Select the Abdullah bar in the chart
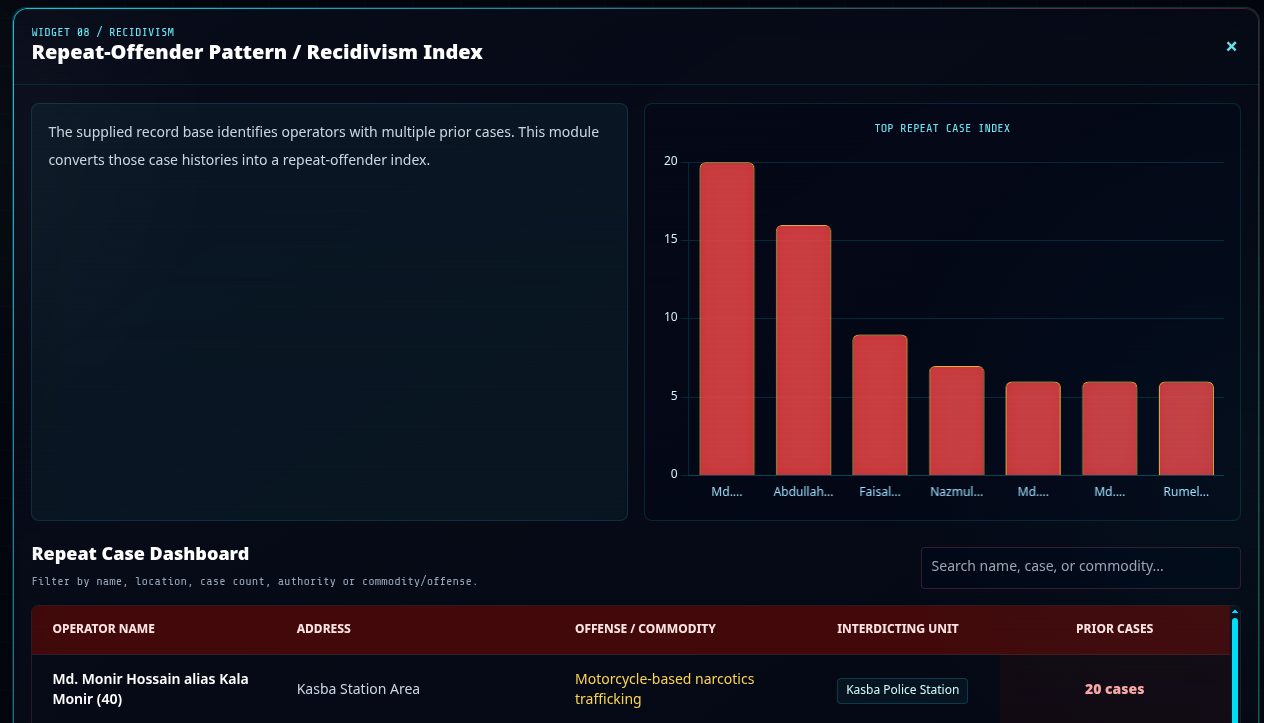The width and height of the screenshot is (1264, 723). [x=803, y=350]
